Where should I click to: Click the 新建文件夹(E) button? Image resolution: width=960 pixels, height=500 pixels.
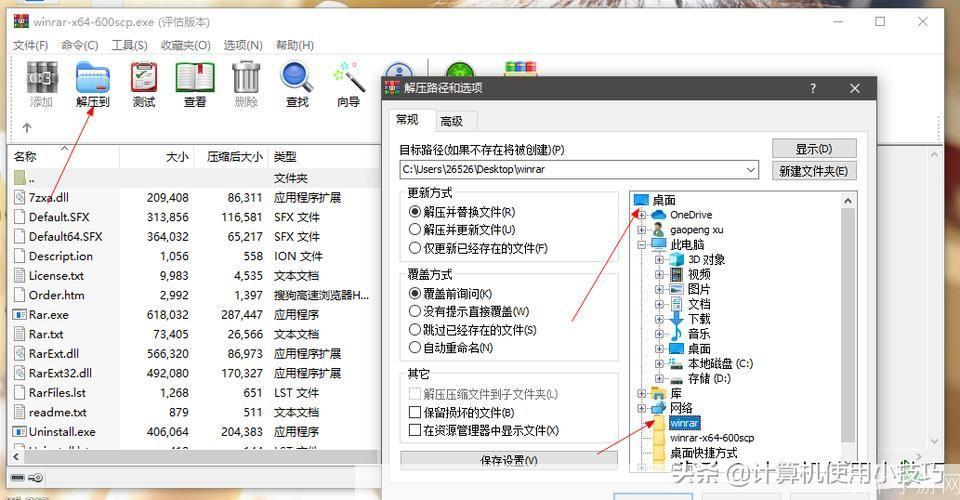pyautogui.click(x=814, y=171)
